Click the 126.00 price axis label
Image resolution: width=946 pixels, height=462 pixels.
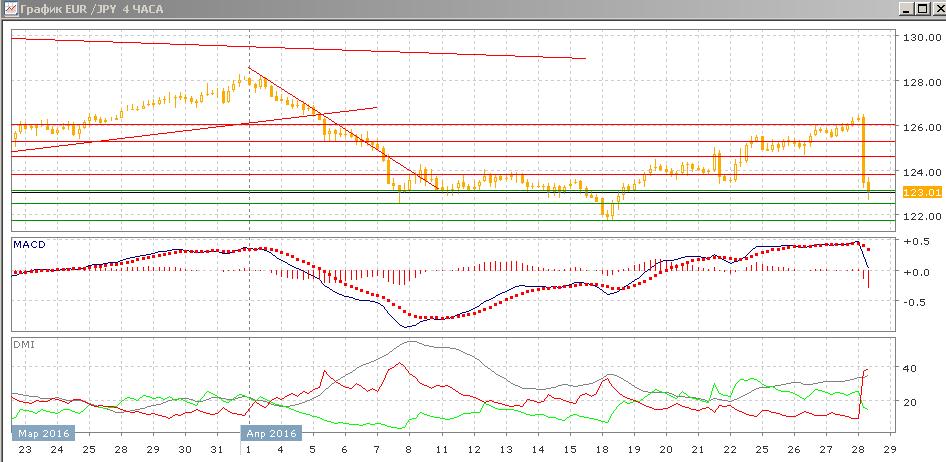[922, 127]
